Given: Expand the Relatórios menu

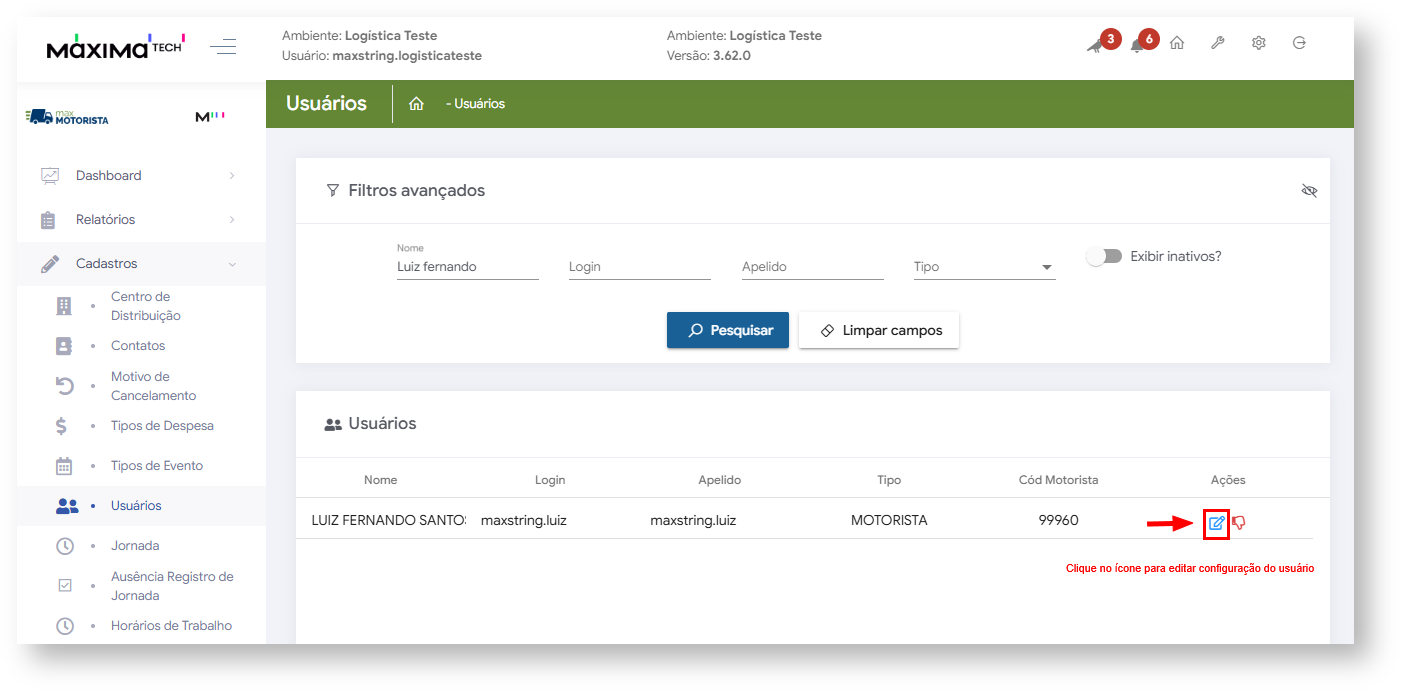Looking at the screenshot, I should 140,220.
